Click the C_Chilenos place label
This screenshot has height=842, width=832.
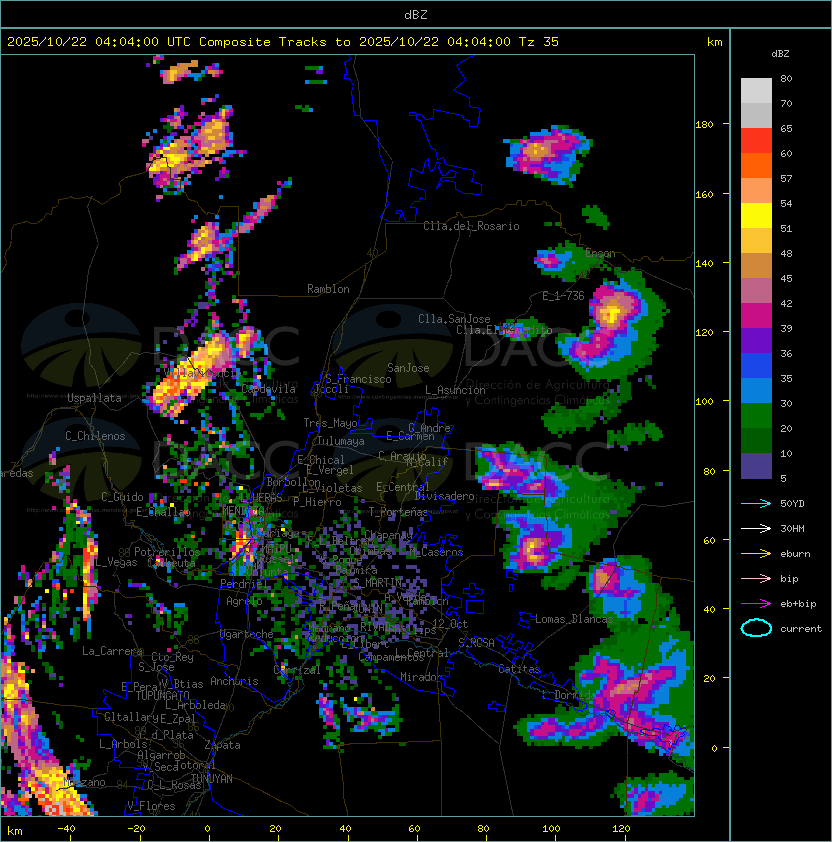pos(95,437)
